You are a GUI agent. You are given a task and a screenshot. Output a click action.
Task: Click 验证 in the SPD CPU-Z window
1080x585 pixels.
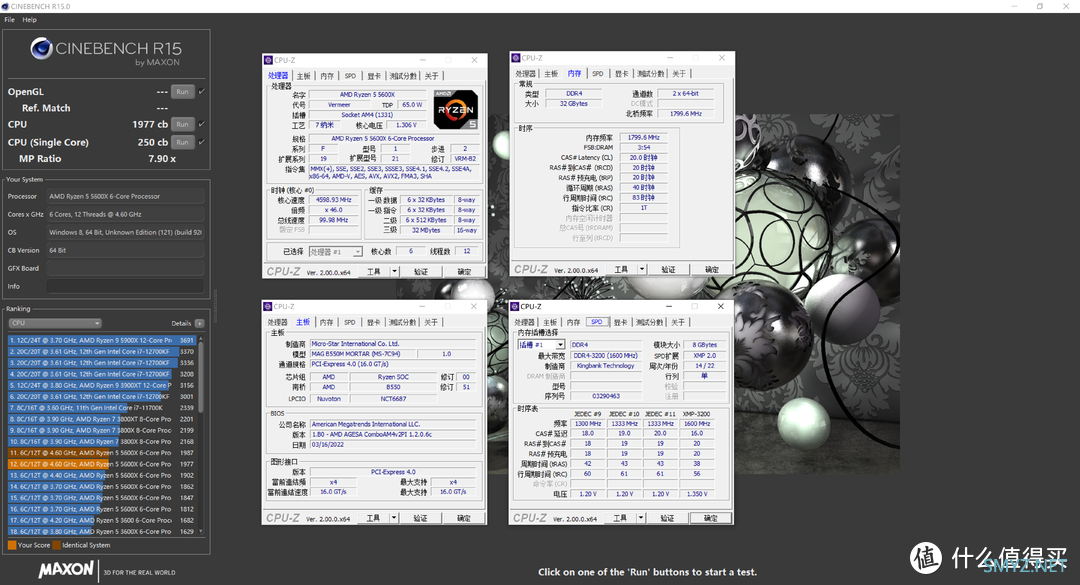click(x=667, y=518)
